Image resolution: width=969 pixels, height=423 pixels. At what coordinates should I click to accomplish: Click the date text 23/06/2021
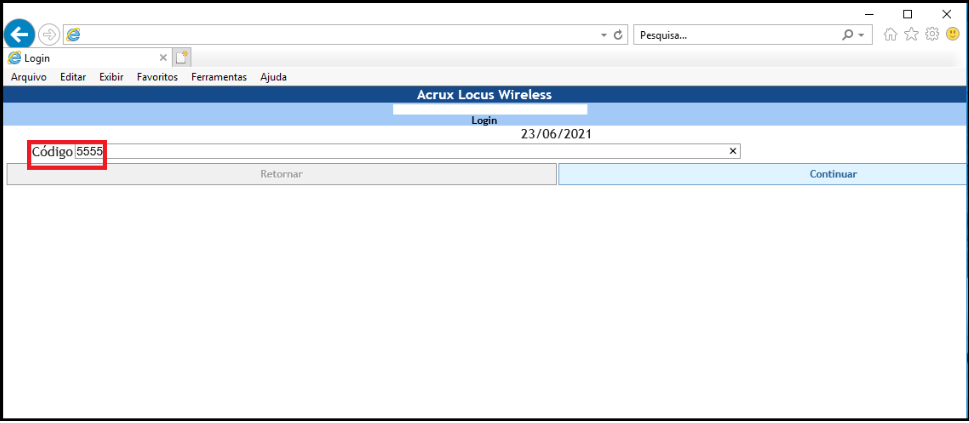pyautogui.click(x=556, y=134)
